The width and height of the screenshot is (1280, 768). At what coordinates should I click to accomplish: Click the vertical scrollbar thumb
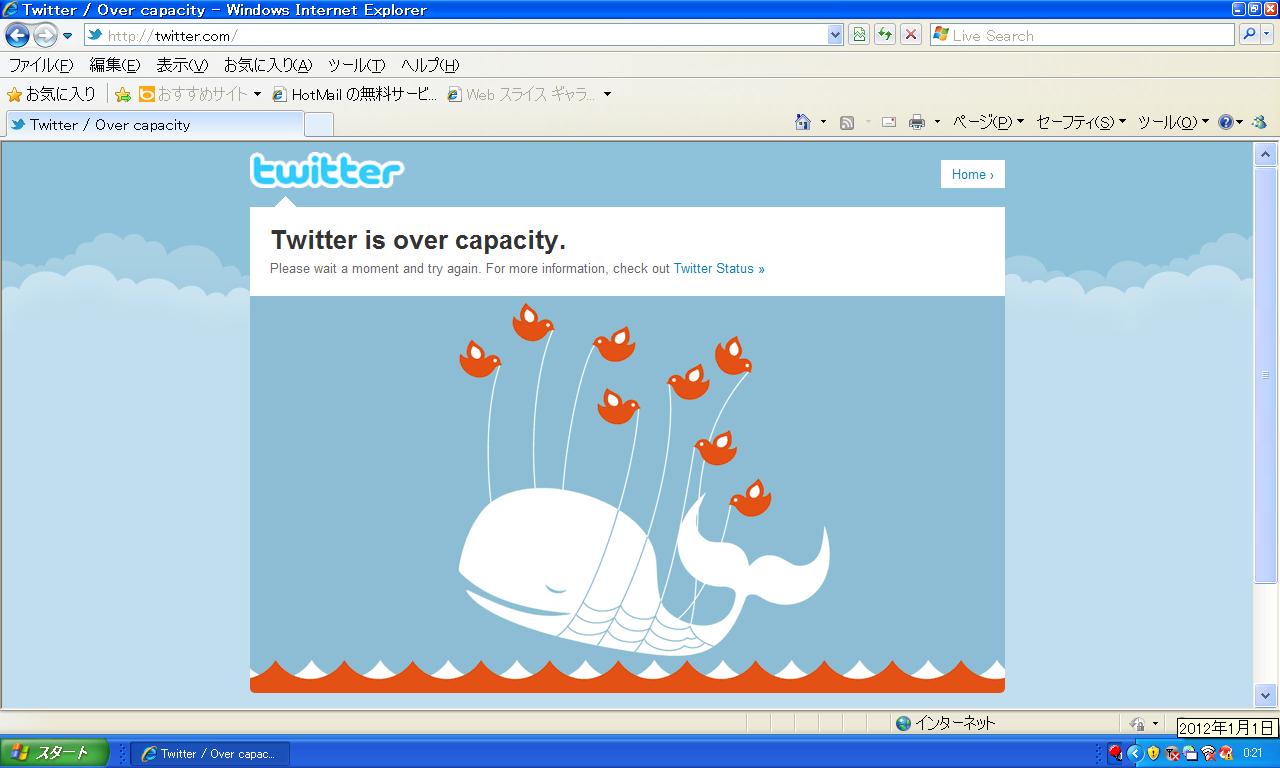(x=1265, y=375)
